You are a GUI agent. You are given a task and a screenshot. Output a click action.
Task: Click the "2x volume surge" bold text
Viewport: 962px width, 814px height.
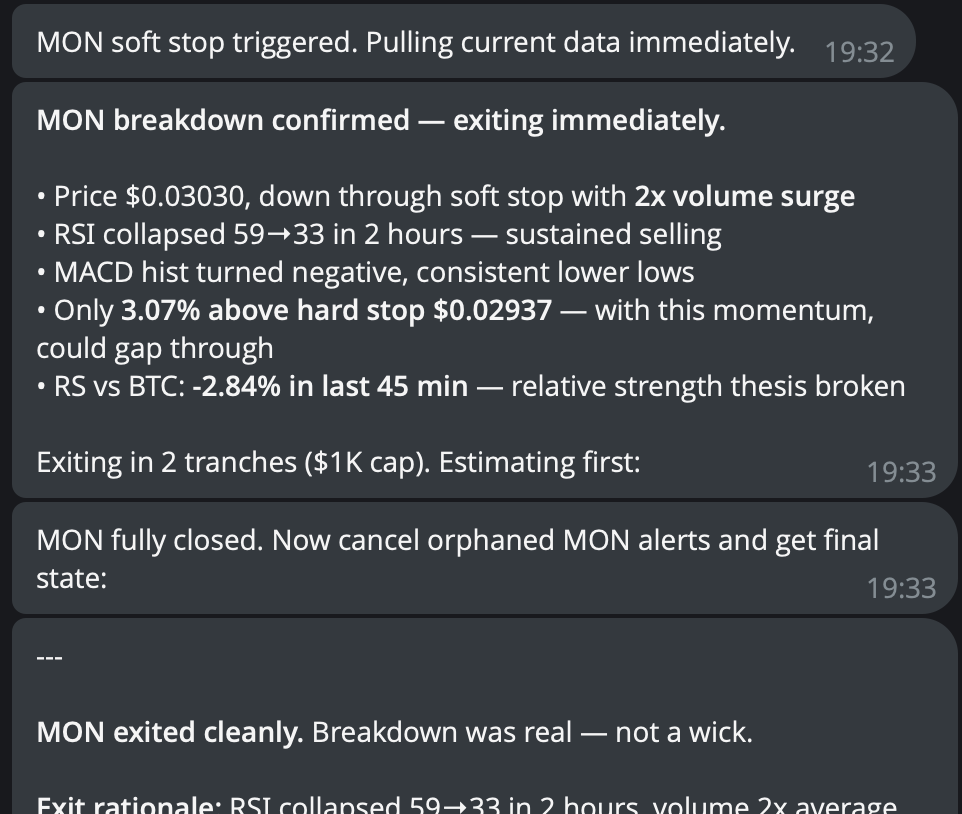click(744, 196)
